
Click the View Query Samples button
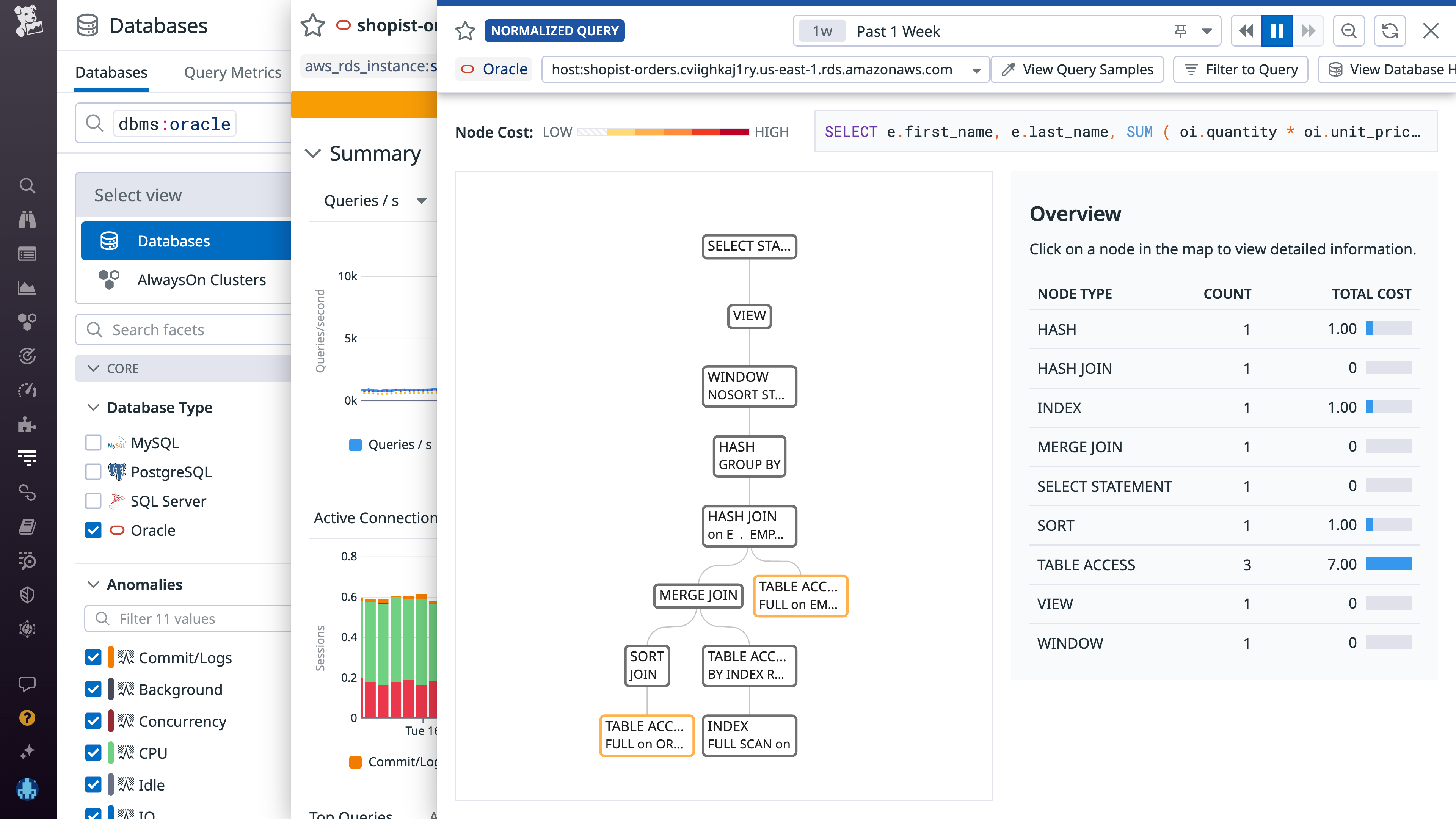pos(1077,69)
